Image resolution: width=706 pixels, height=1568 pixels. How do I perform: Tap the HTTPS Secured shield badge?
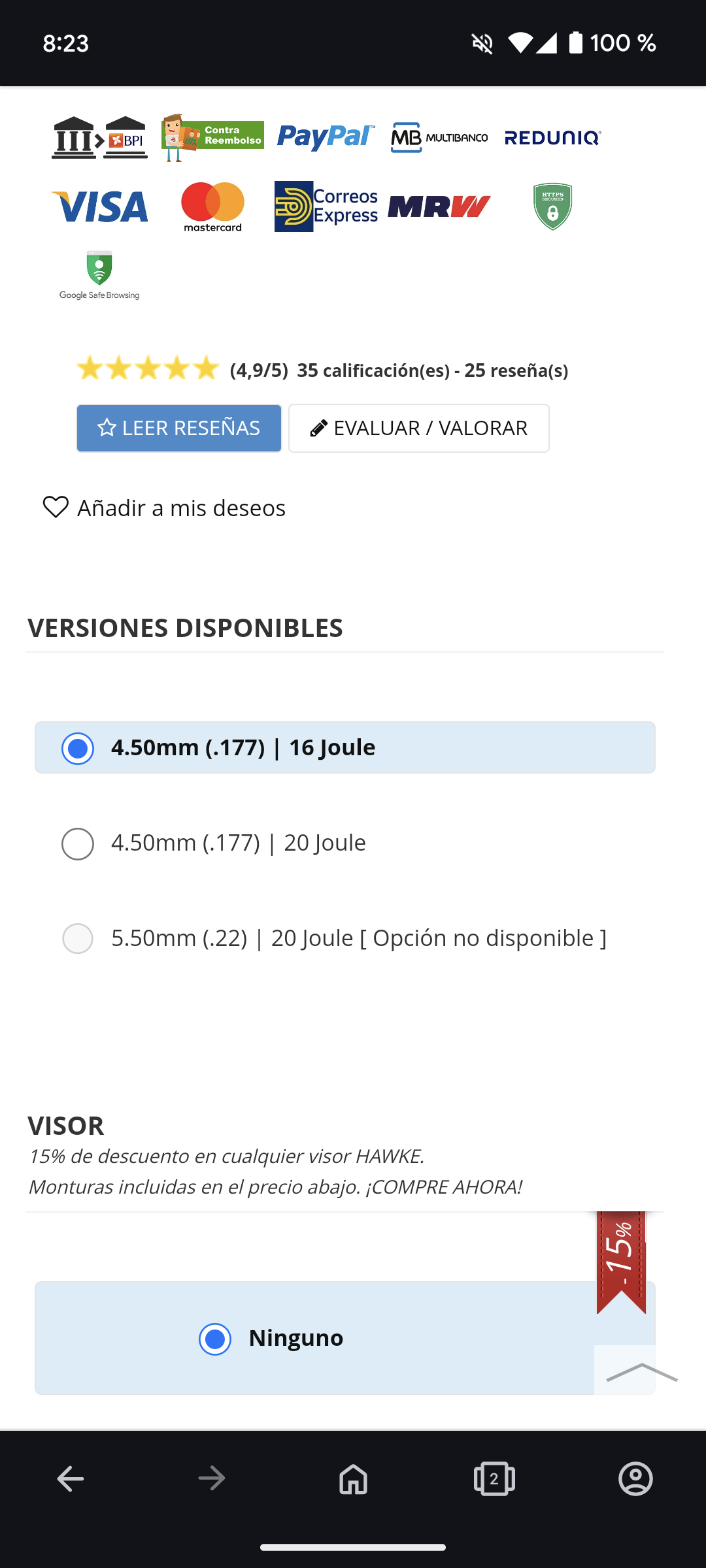552,206
